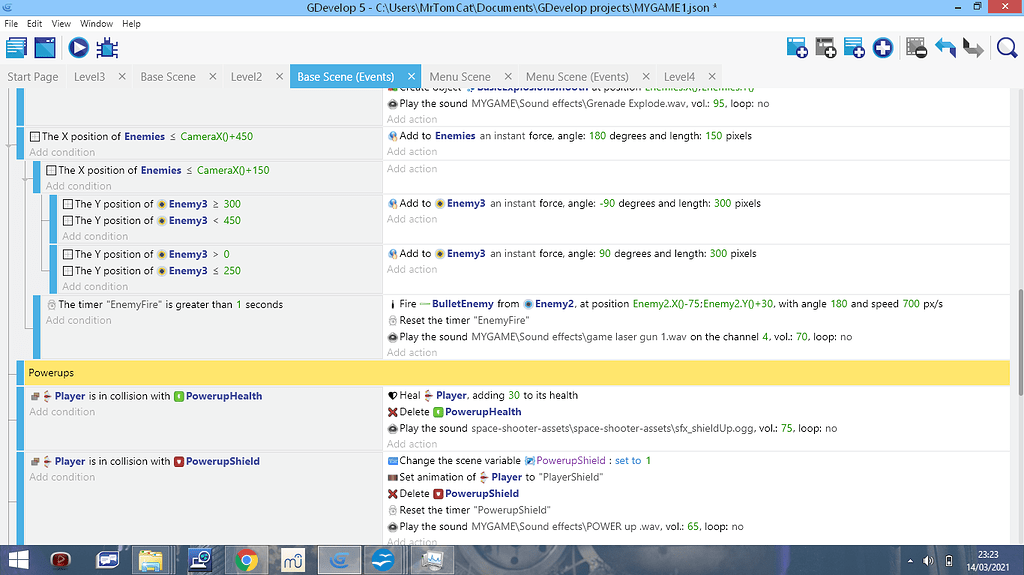Add condition under PowerupHealth collision event
This screenshot has height=575, width=1024.
(62, 412)
